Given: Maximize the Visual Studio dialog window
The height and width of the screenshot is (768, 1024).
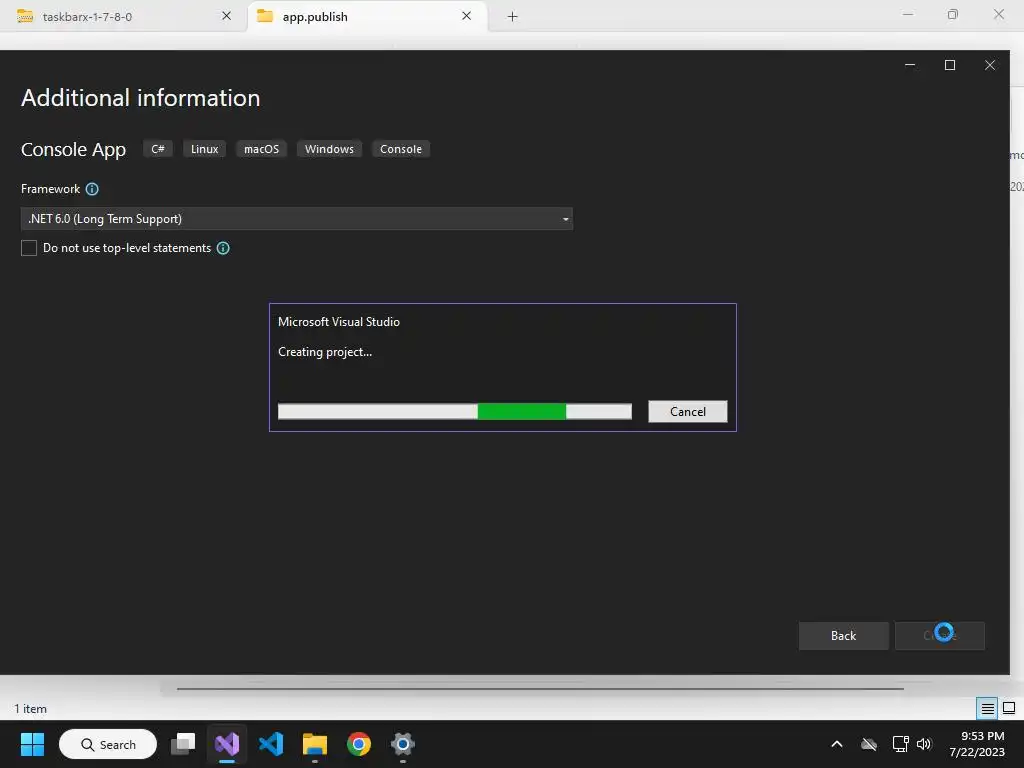Looking at the screenshot, I should (950, 65).
